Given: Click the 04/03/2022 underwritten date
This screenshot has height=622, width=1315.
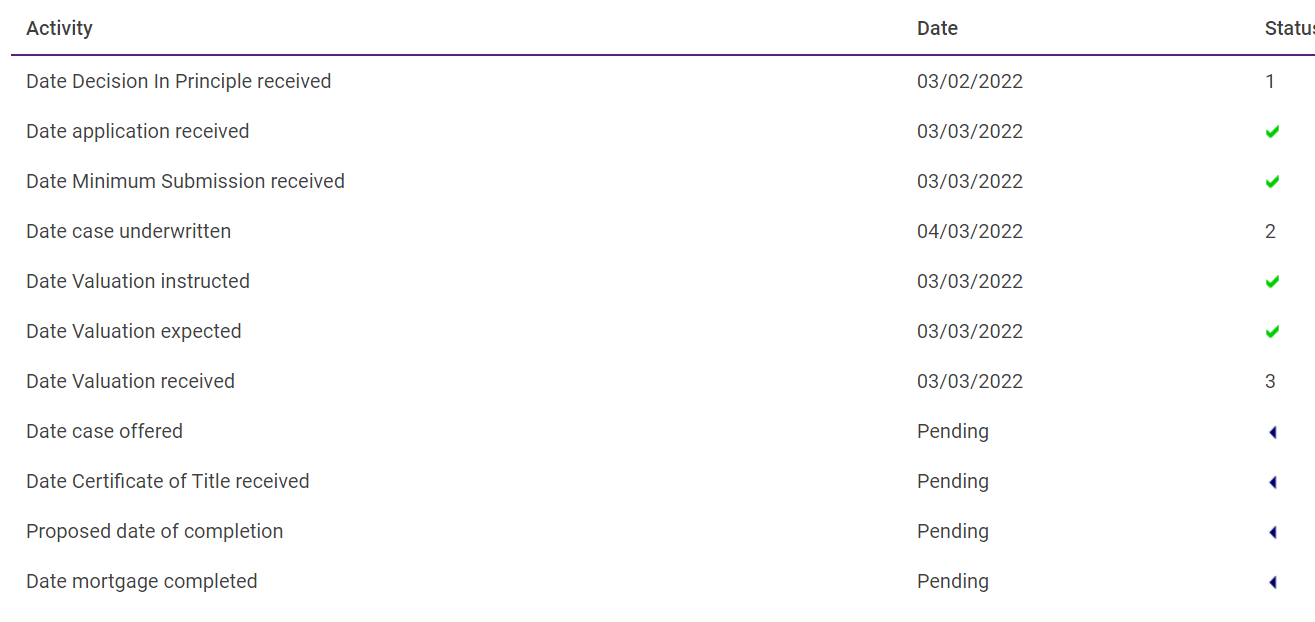Looking at the screenshot, I should 970,231.
